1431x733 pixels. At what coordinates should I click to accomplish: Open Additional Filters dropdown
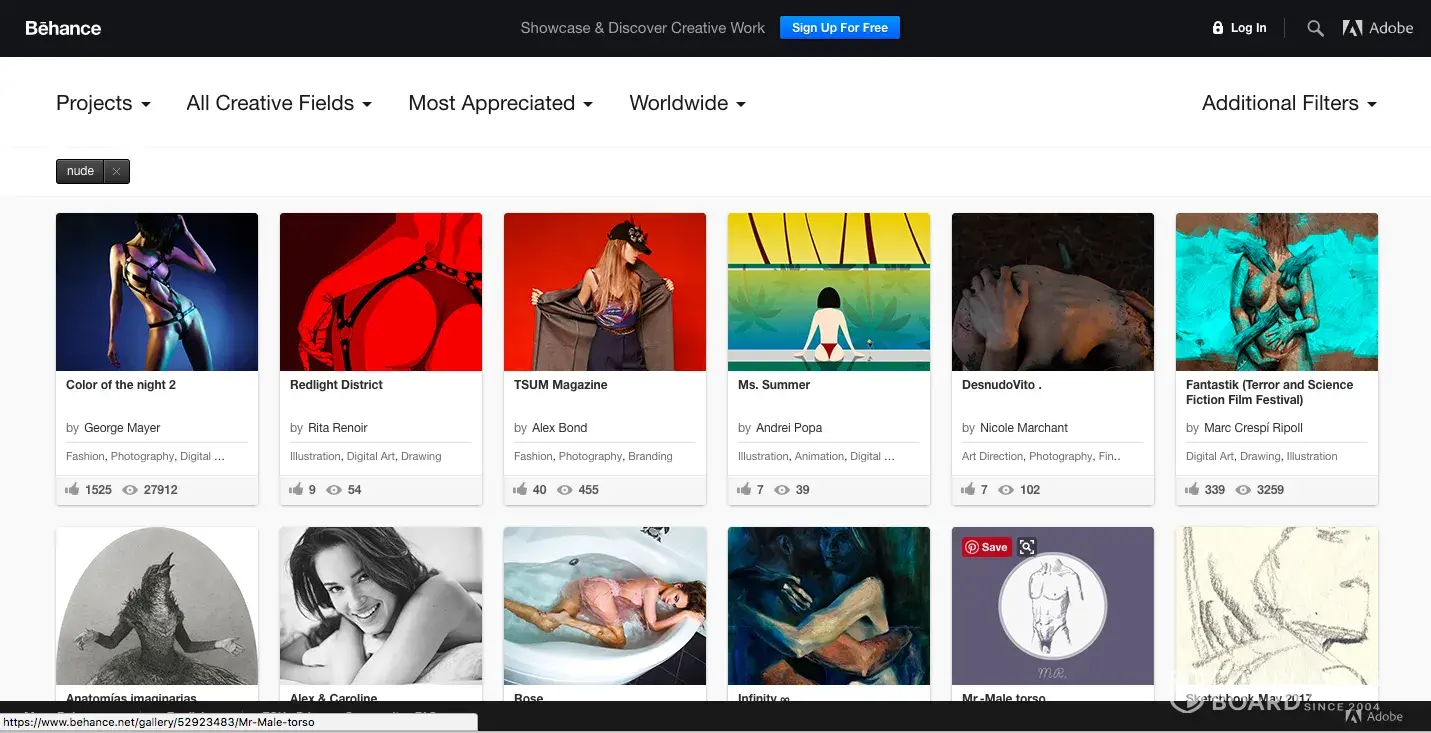click(x=1289, y=103)
